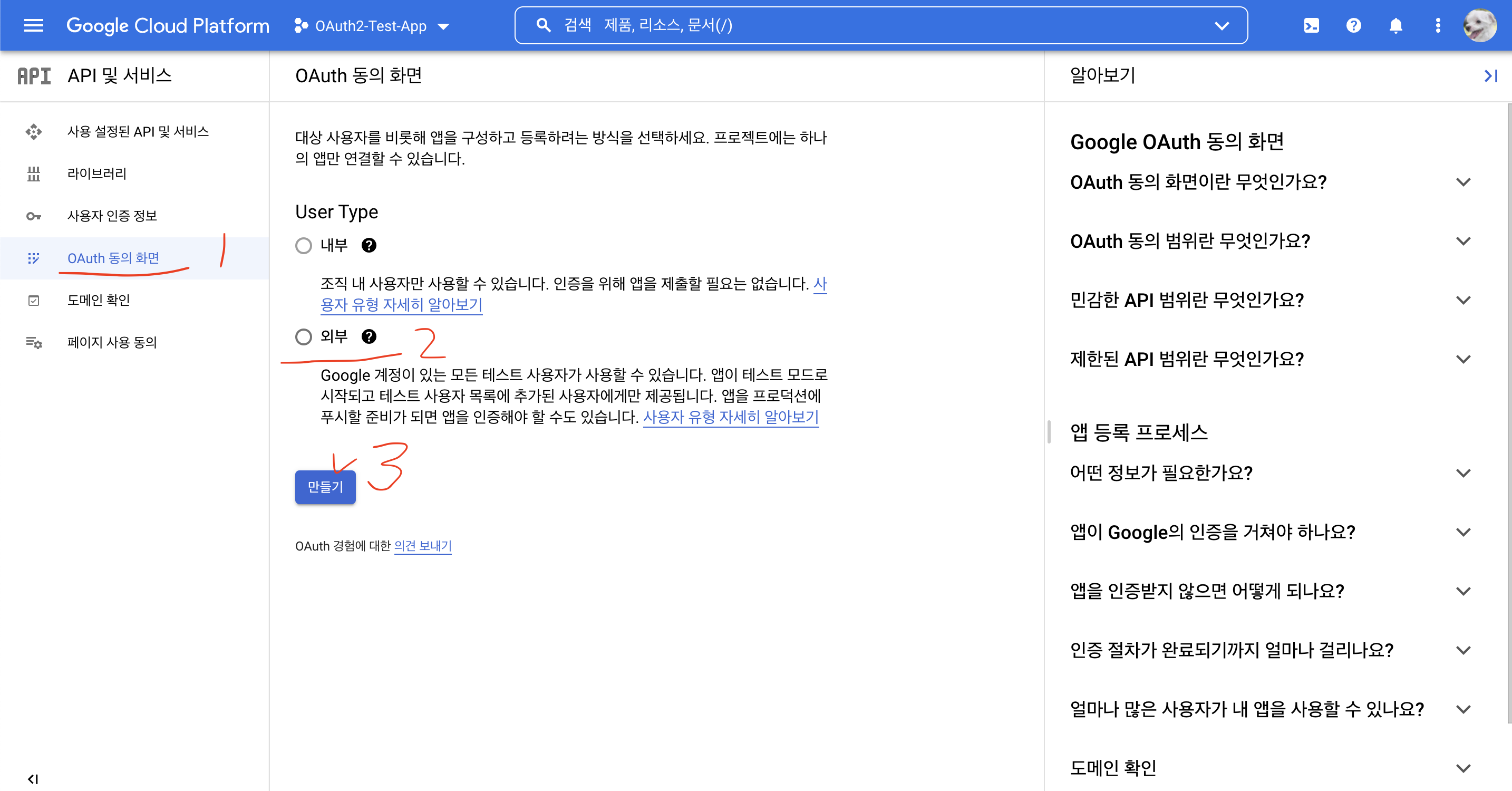Activate Cloud Shell terminal icon
Image resolution: width=1512 pixels, height=791 pixels.
[1311, 25]
